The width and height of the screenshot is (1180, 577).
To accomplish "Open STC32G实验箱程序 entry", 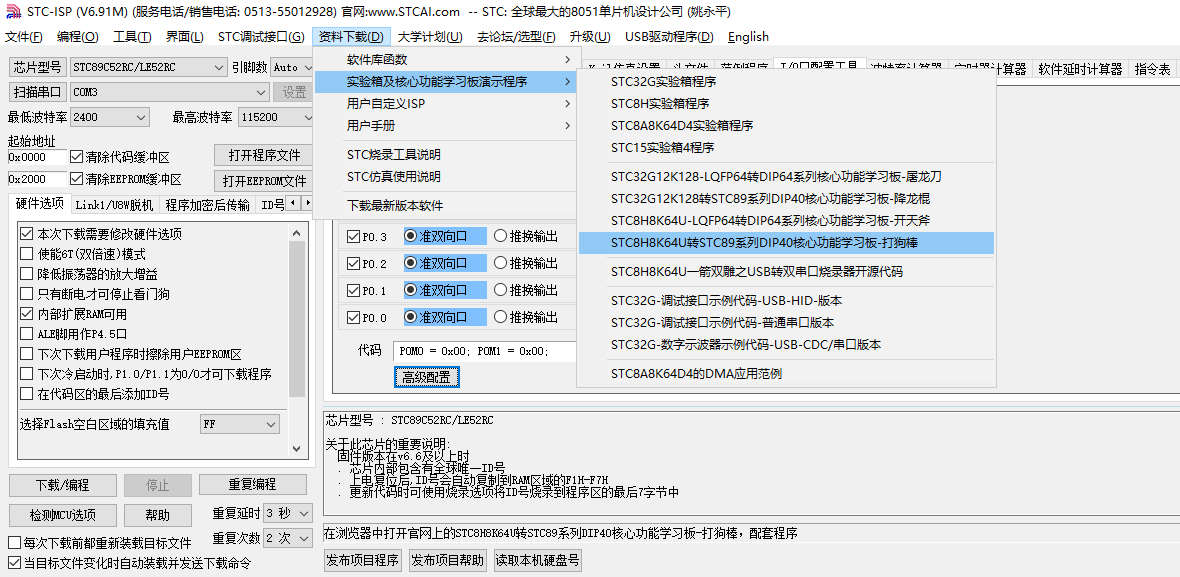I will [786, 81].
